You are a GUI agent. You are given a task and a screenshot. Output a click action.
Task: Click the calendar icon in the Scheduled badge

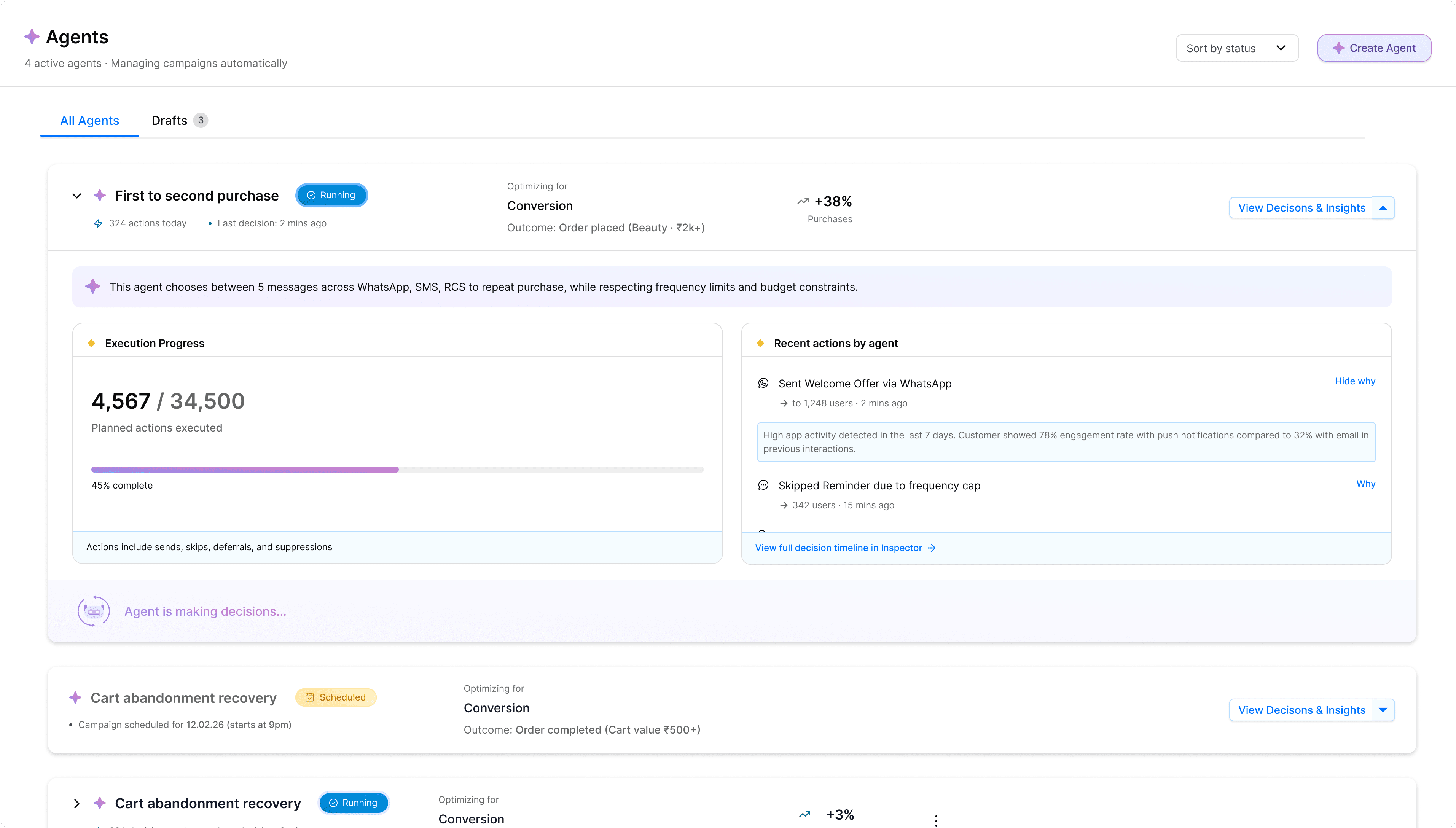coord(310,697)
